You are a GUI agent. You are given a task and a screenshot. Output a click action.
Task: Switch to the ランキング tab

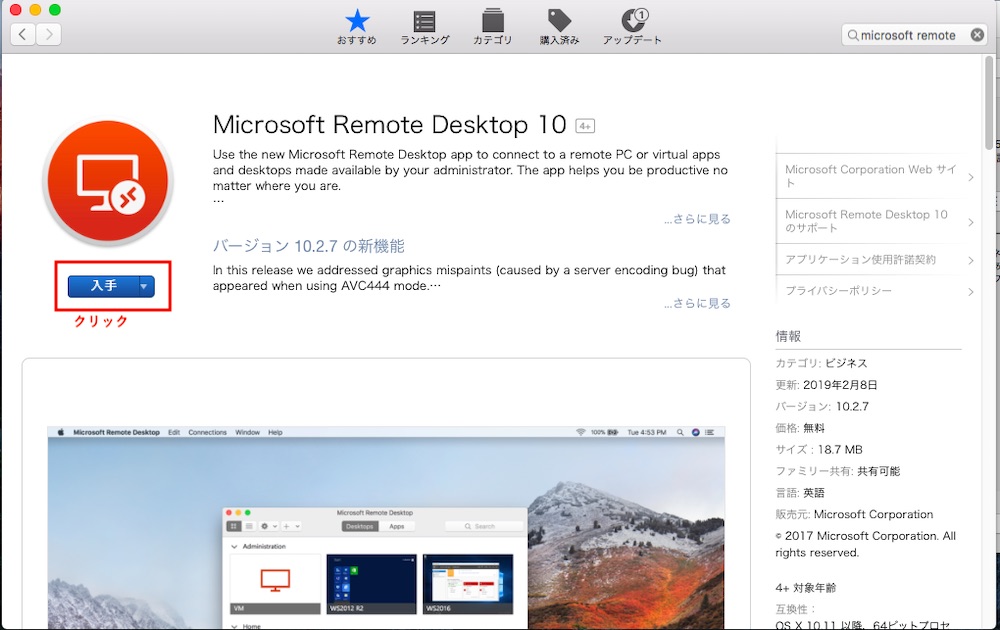(x=425, y=27)
